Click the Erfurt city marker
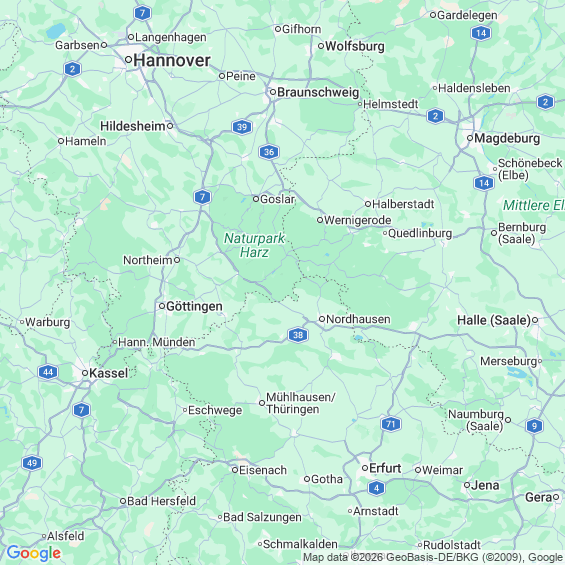This screenshot has height=565, width=565. pos(365,468)
